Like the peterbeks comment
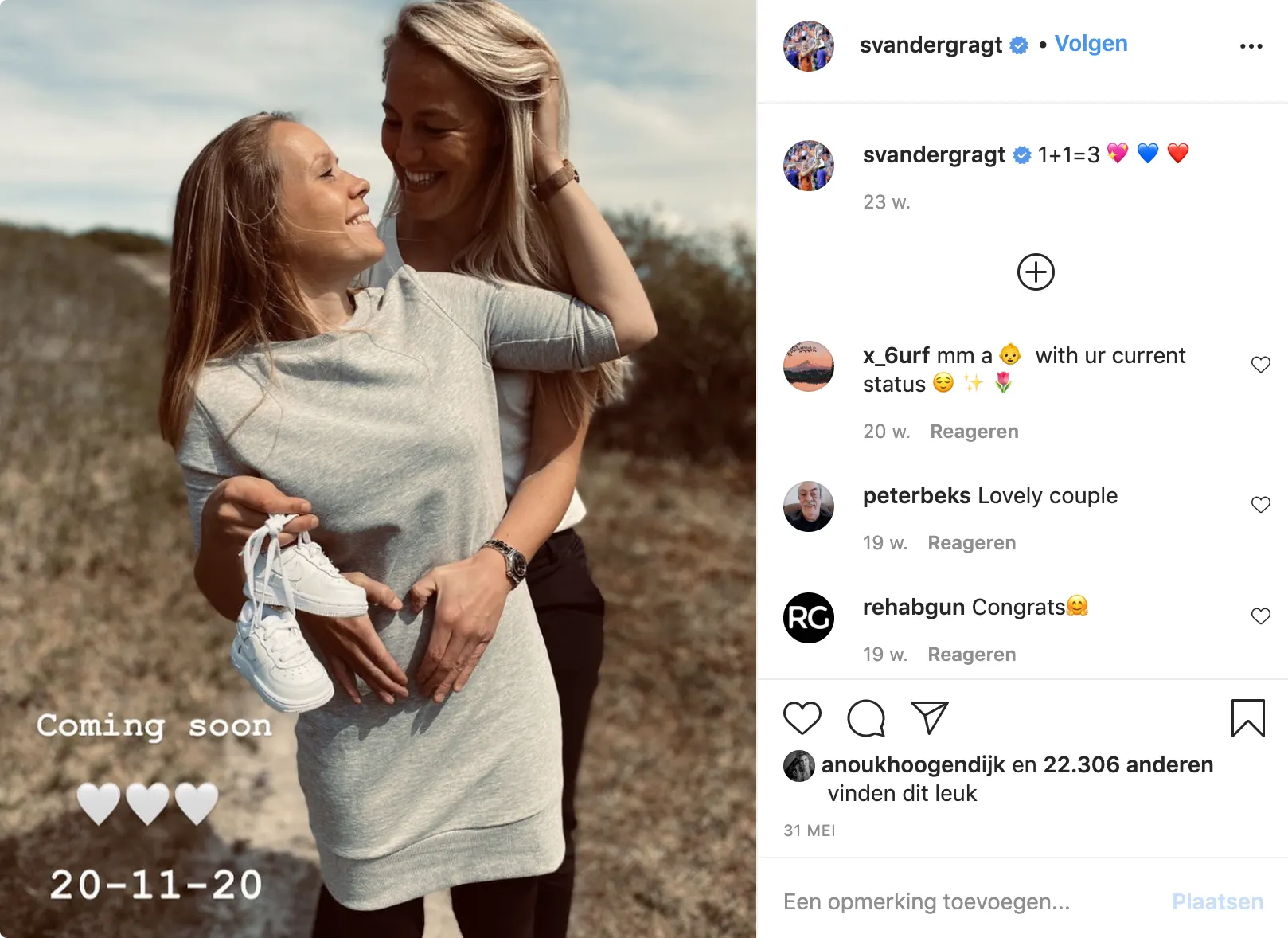Image resolution: width=1288 pixels, height=938 pixels. [1260, 505]
